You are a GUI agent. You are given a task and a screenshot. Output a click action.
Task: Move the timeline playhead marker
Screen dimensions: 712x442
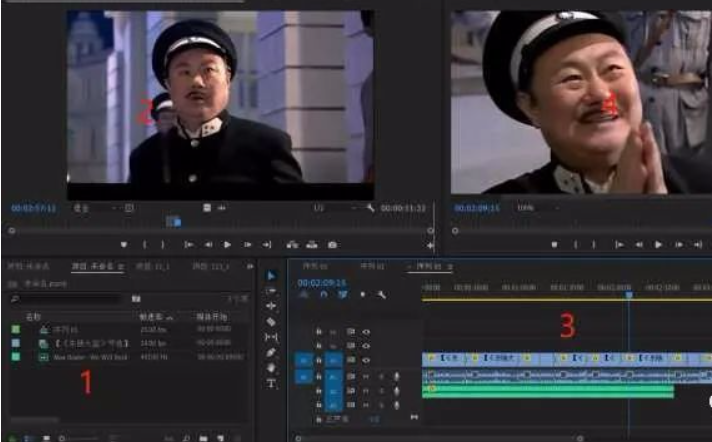tap(629, 295)
